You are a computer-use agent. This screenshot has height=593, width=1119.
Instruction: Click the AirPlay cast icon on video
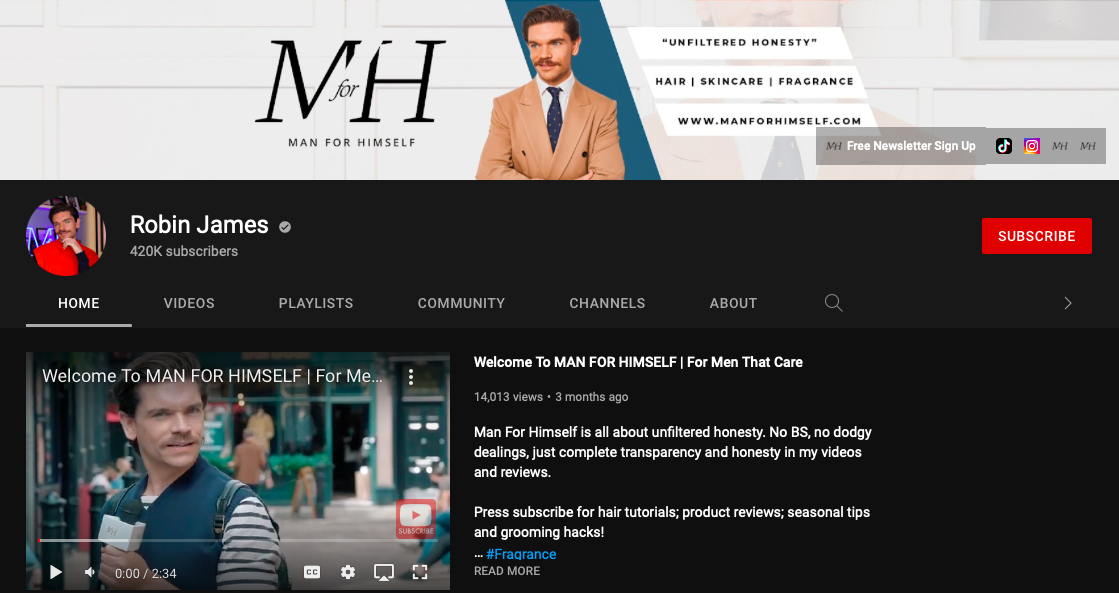coord(384,572)
